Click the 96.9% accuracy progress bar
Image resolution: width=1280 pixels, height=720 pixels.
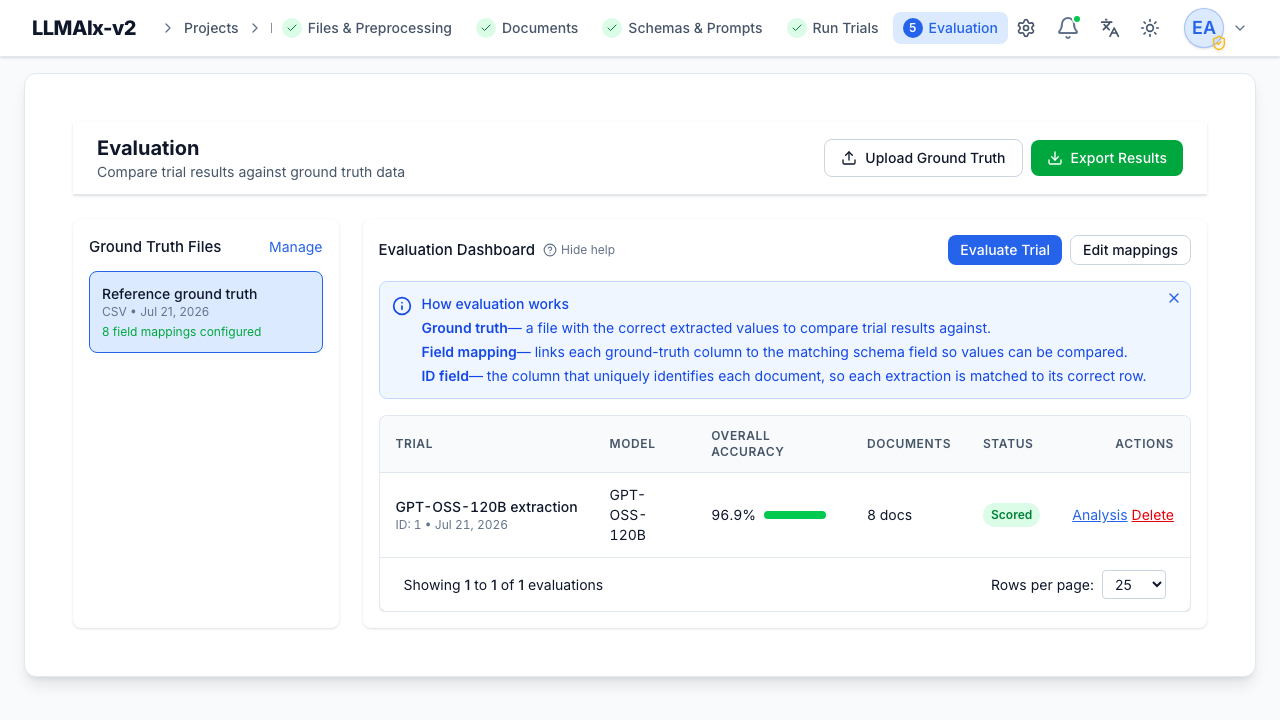tap(795, 515)
